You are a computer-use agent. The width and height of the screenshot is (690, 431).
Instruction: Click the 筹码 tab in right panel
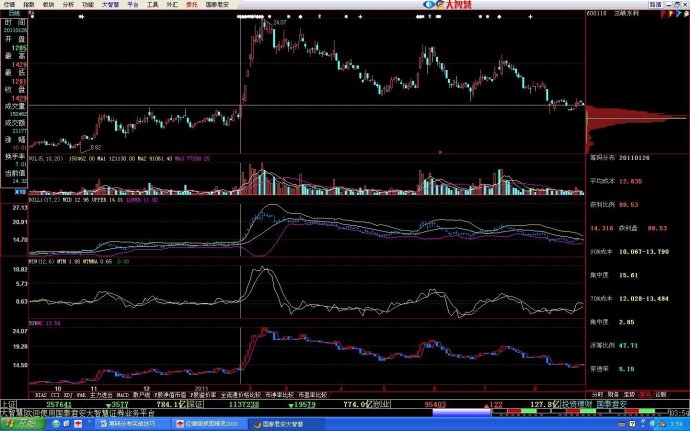pos(645,394)
